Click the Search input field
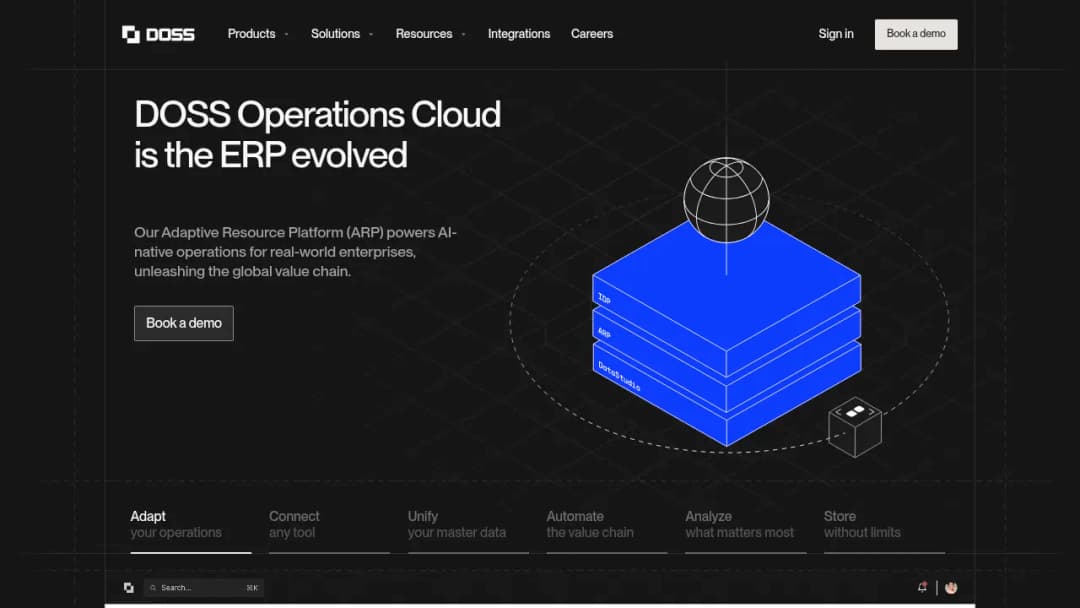1080x608 pixels. coord(204,587)
